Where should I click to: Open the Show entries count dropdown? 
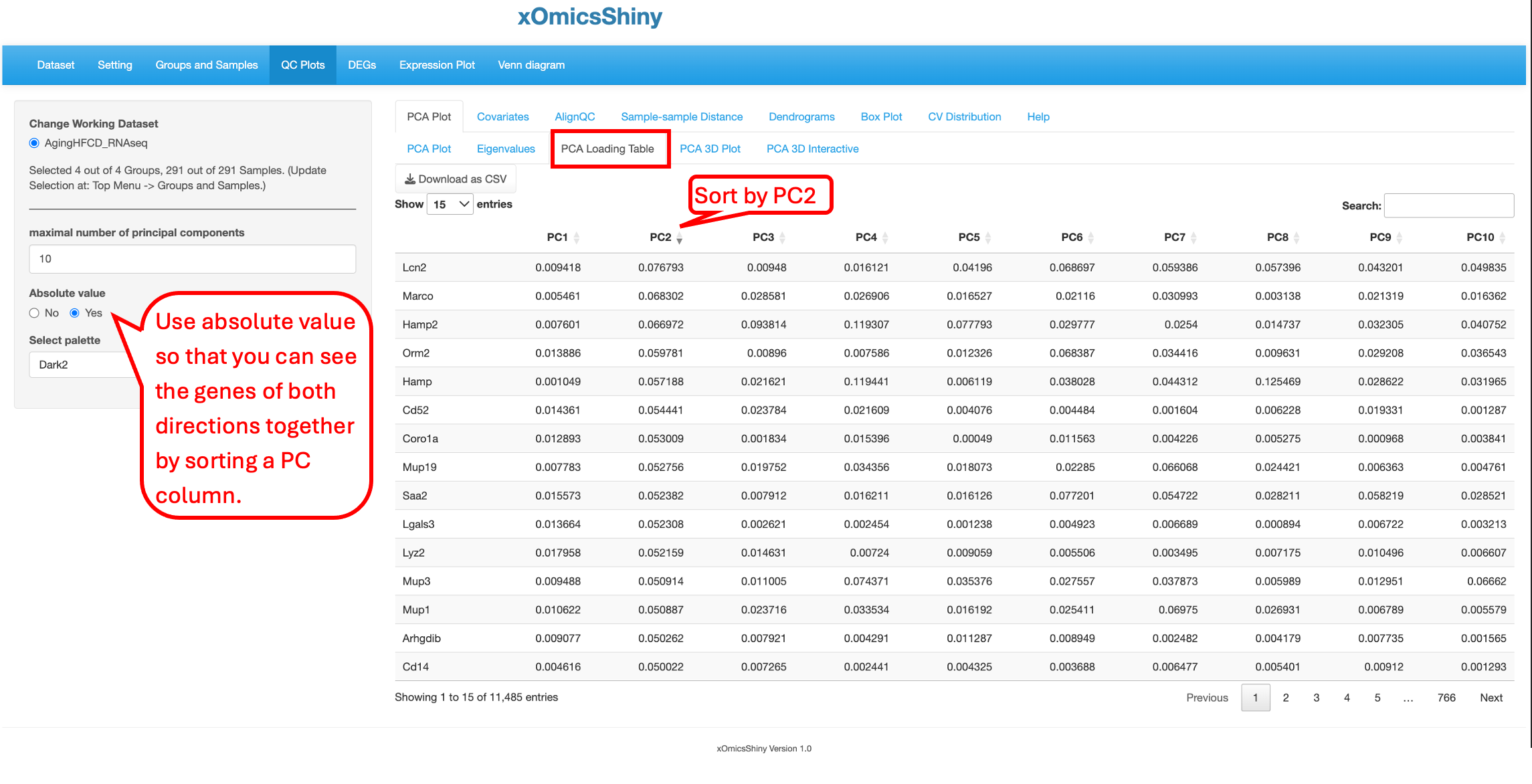[450, 205]
